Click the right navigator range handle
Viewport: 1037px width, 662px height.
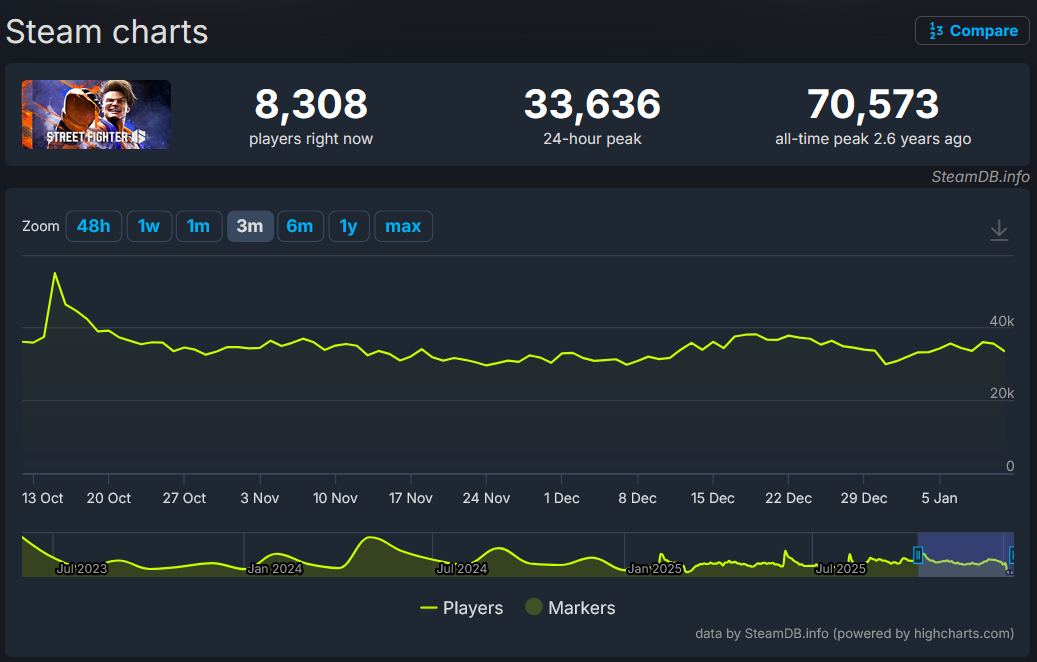tap(1011, 555)
